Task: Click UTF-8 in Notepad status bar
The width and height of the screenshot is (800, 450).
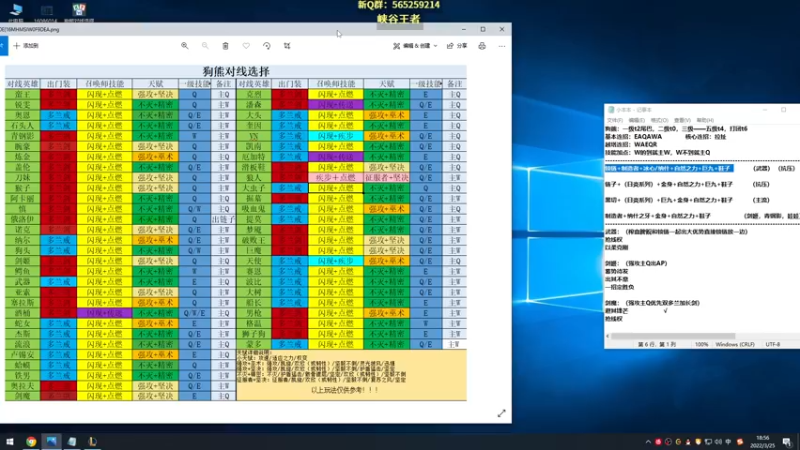Action: click(773, 344)
